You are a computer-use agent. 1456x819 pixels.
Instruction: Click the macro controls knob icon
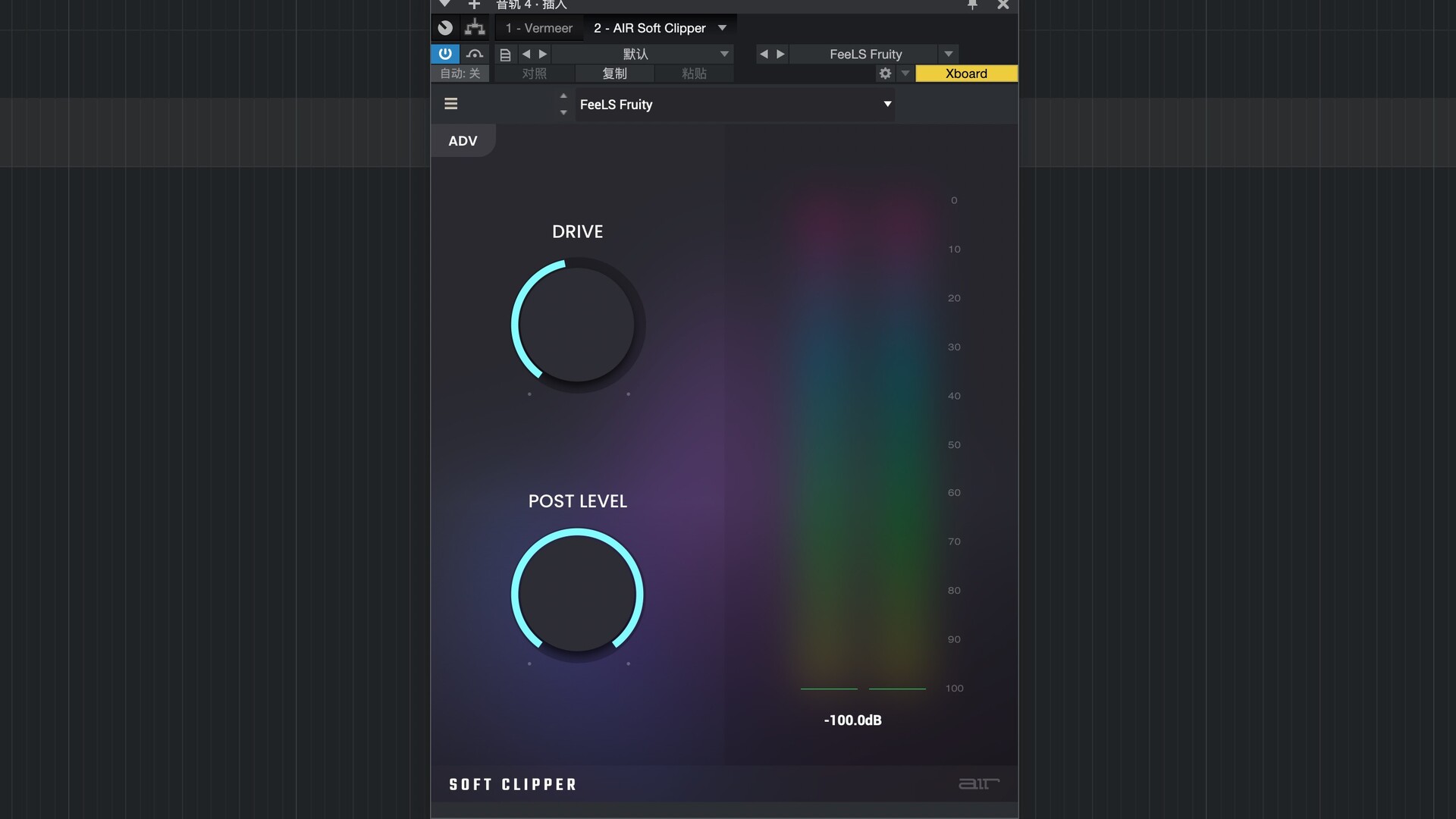click(x=445, y=28)
